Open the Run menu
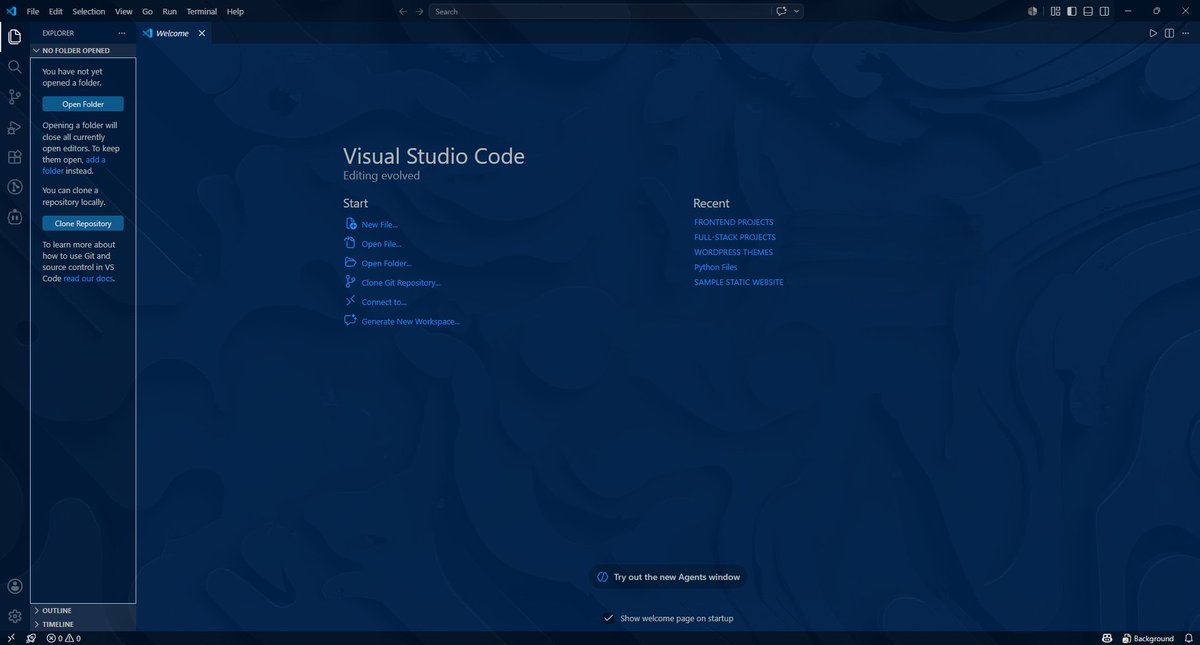The width and height of the screenshot is (1200, 645). pos(170,11)
